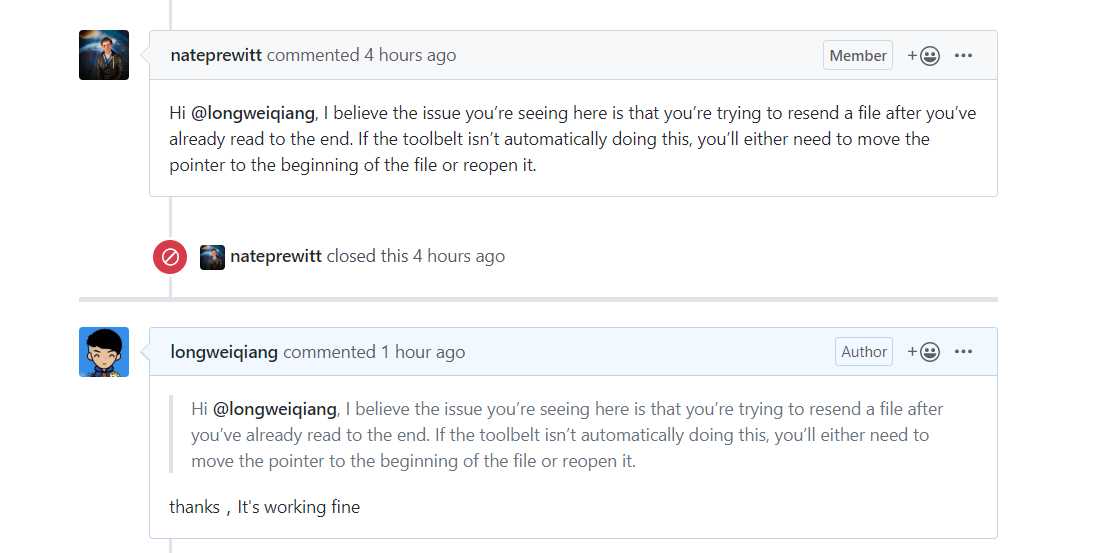
Task: Click nateprewitt's large profile avatar
Action: [x=104, y=55]
